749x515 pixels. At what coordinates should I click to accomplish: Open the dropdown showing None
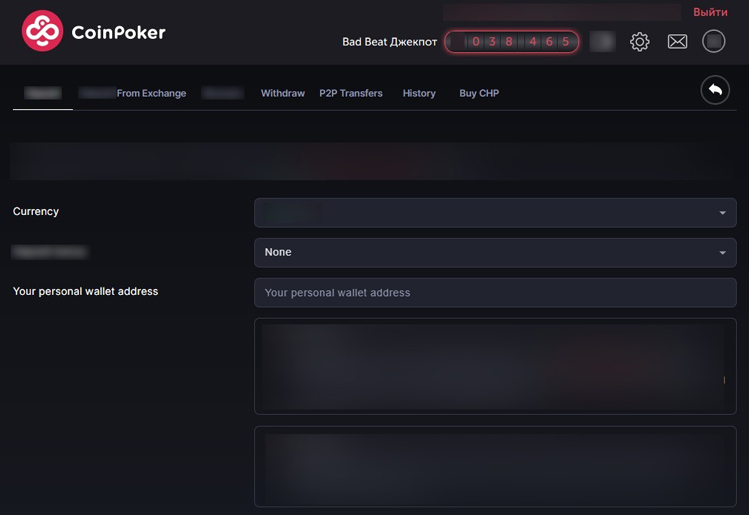(x=495, y=253)
